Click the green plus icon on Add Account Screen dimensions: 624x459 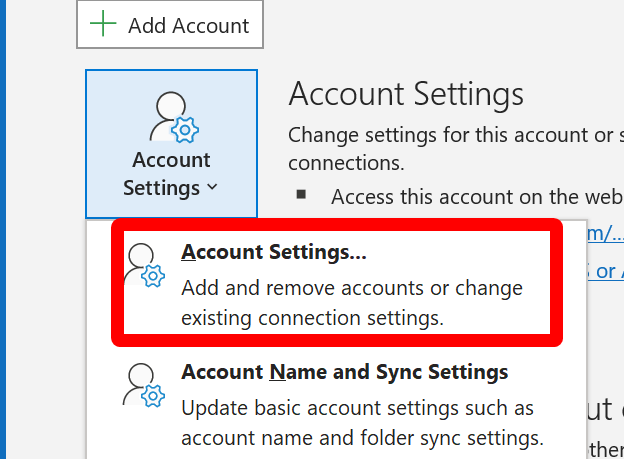(x=103, y=25)
